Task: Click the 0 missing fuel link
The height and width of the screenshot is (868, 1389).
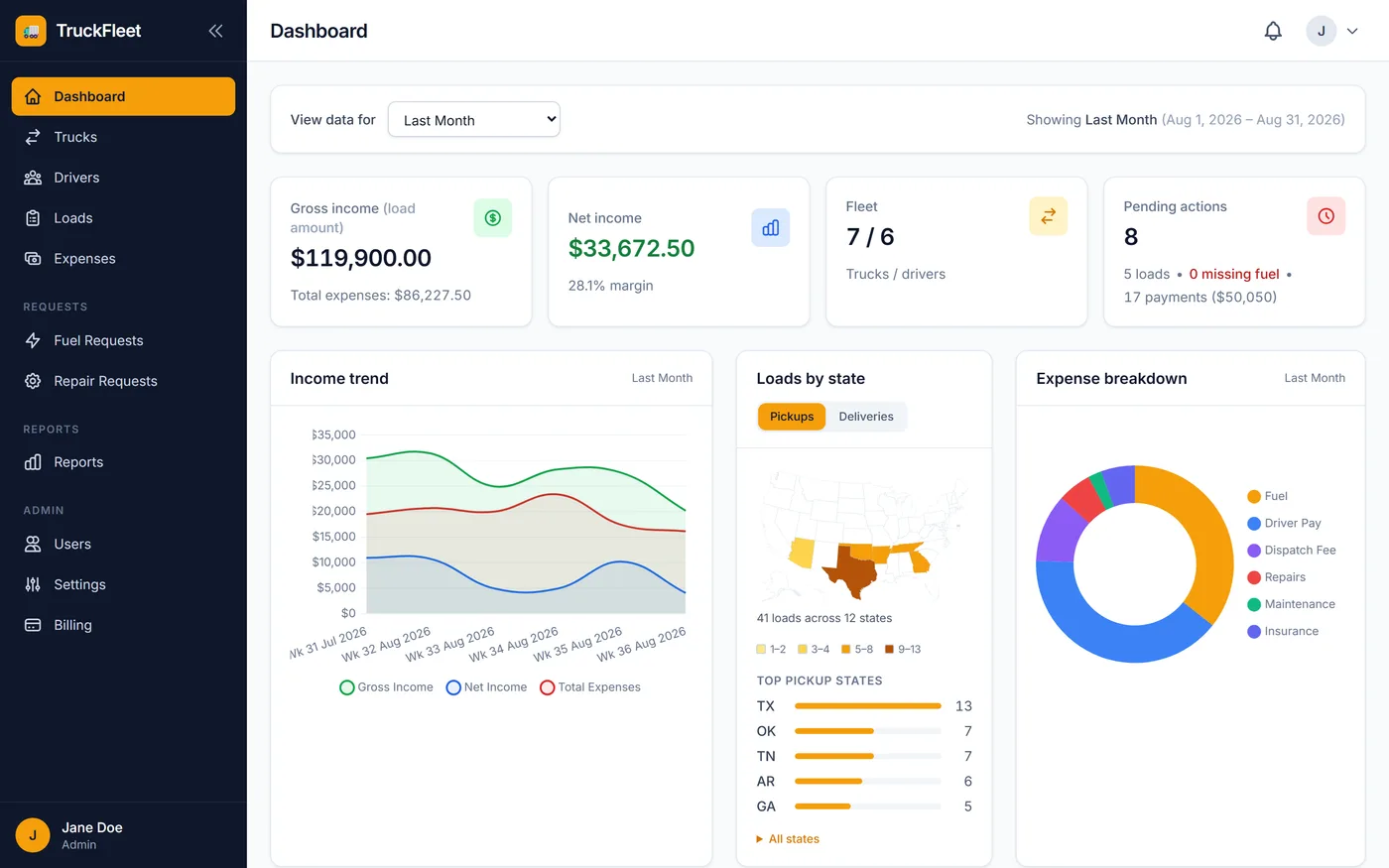Action: [x=1234, y=274]
